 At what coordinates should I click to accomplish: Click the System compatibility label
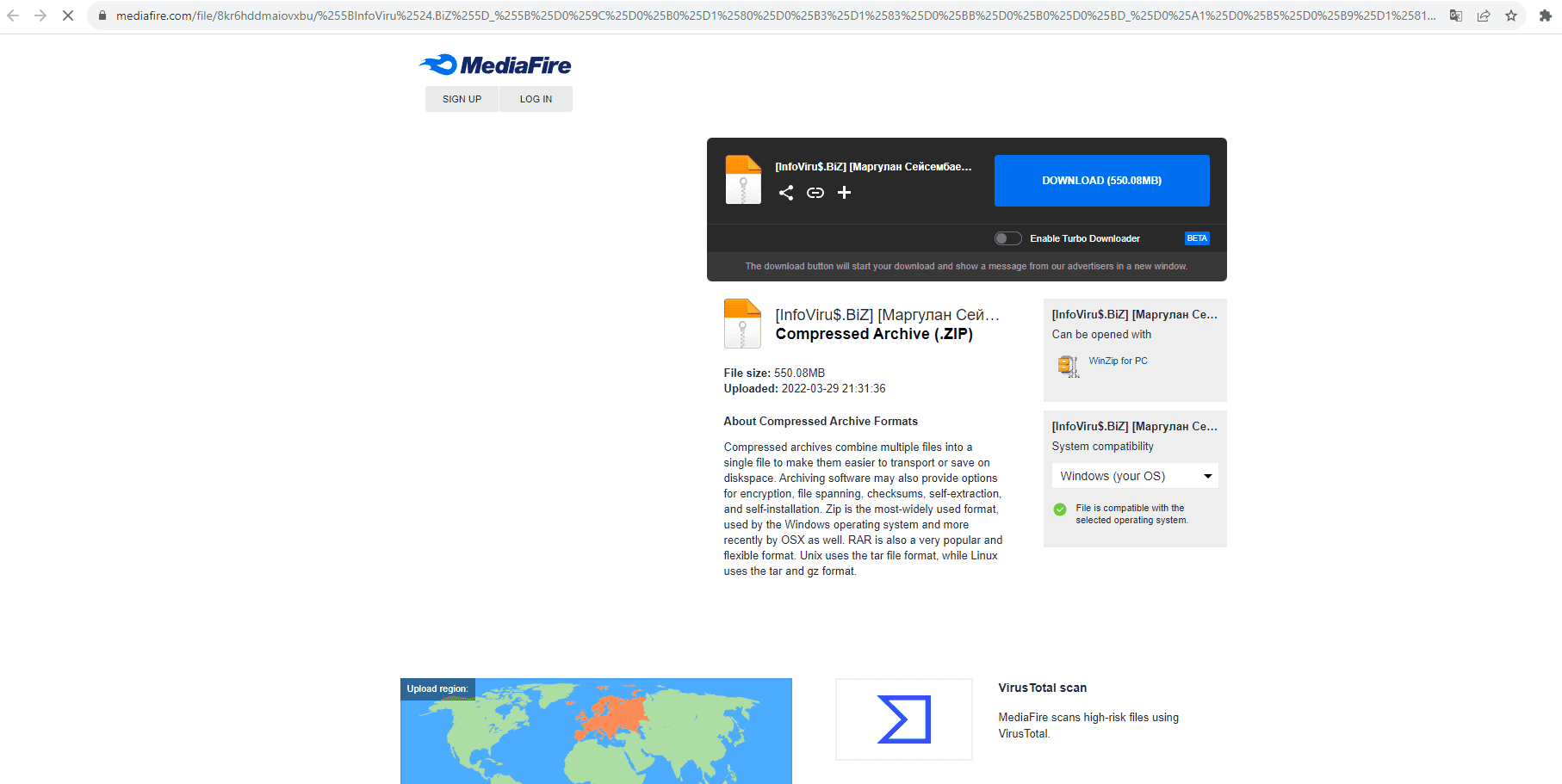(x=1102, y=446)
